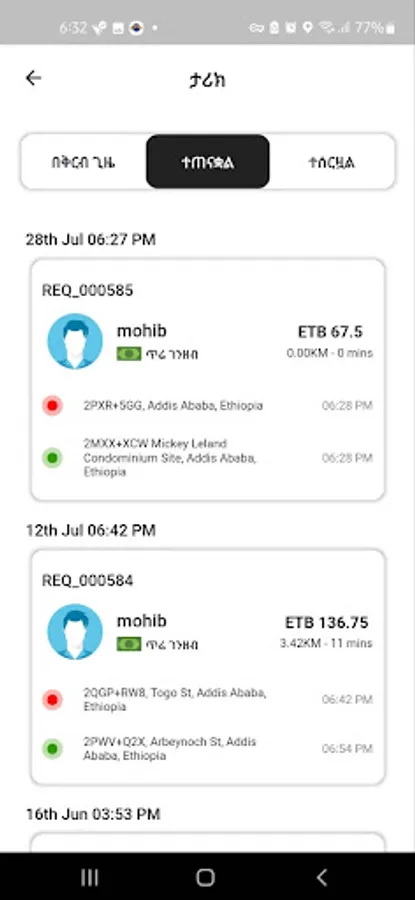The width and height of the screenshot is (415, 900).
Task: Tap the red pickup dot for Togo St
Action: tap(53, 700)
